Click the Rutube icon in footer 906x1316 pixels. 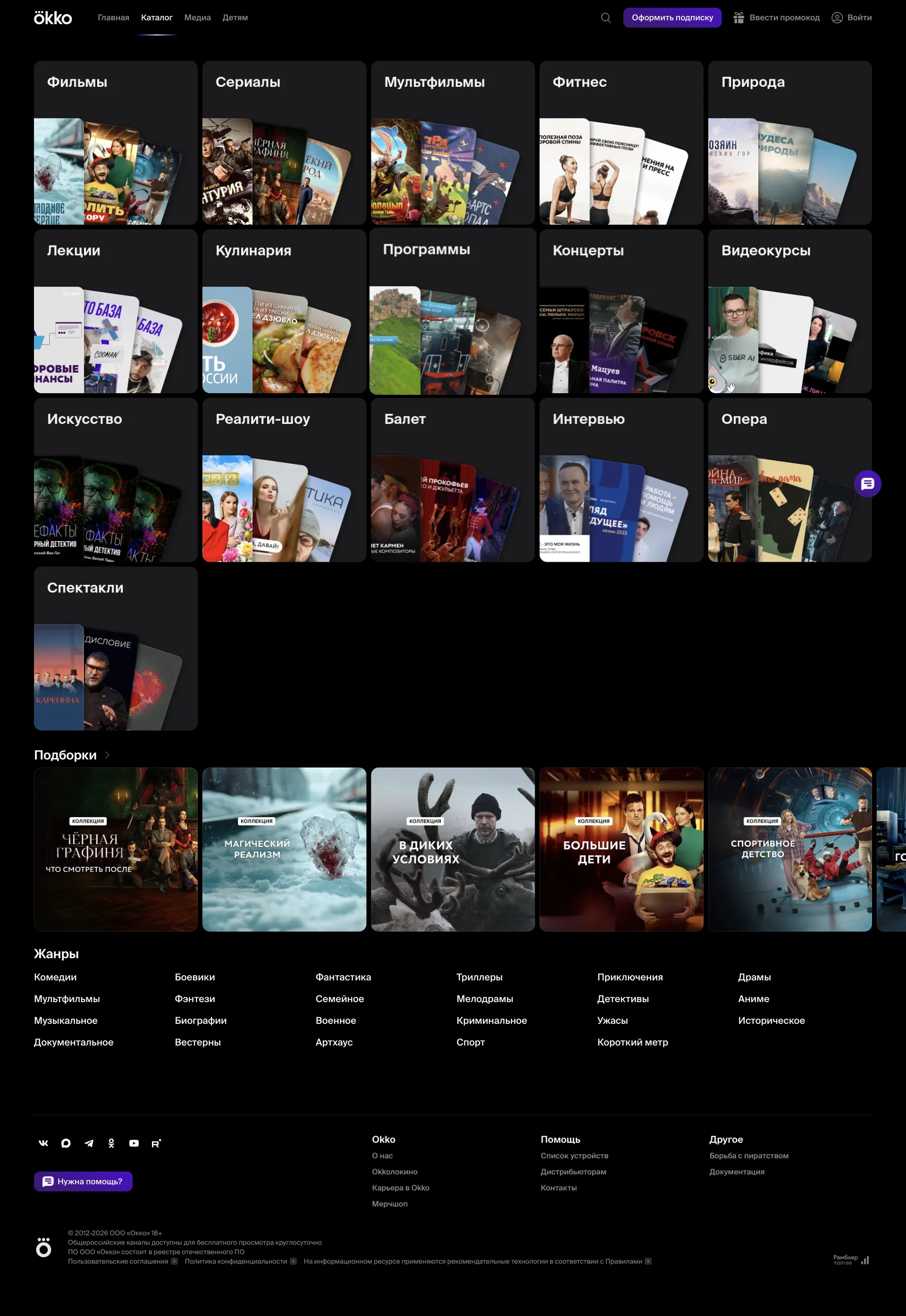156,1143
